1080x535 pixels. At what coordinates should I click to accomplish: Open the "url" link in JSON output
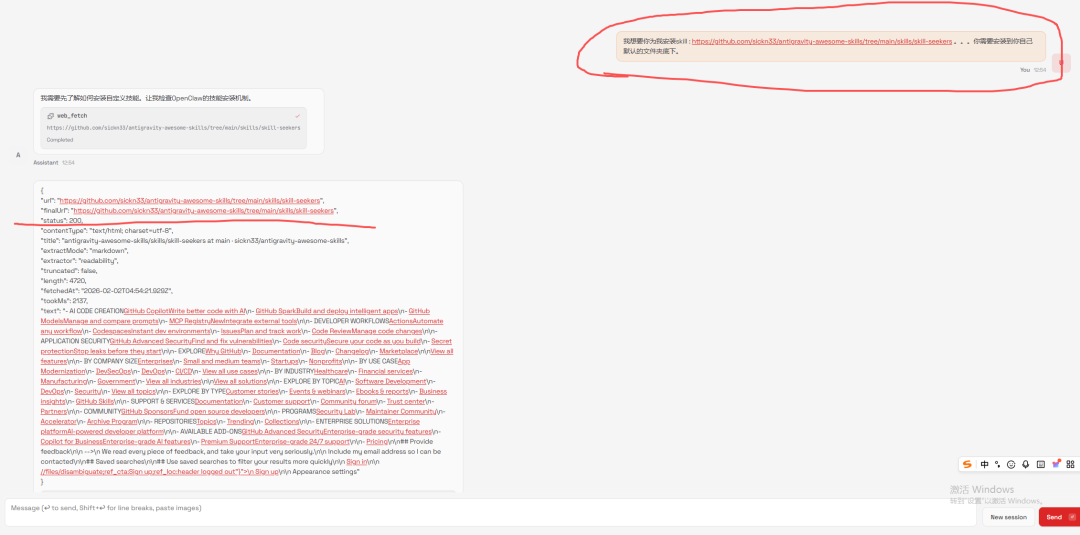click(x=191, y=200)
